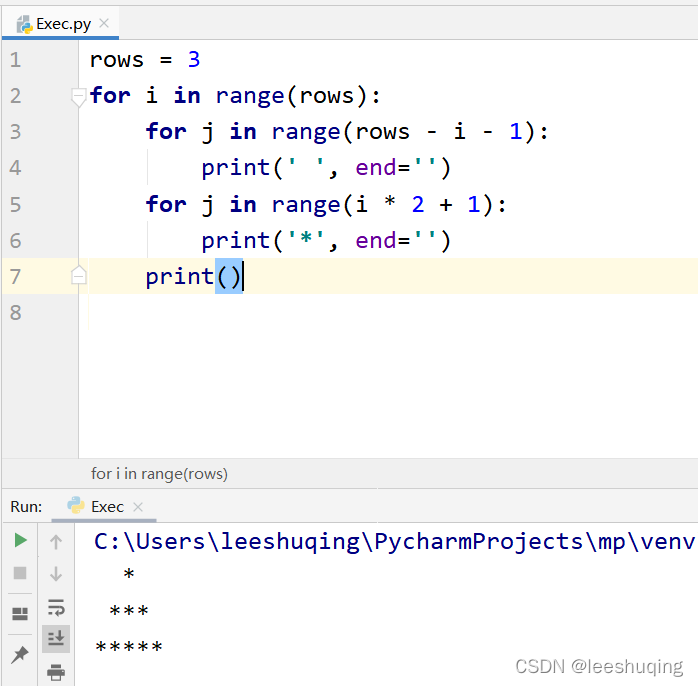Click the single asterisk output row
698x686 pixels.
click(129, 574)
